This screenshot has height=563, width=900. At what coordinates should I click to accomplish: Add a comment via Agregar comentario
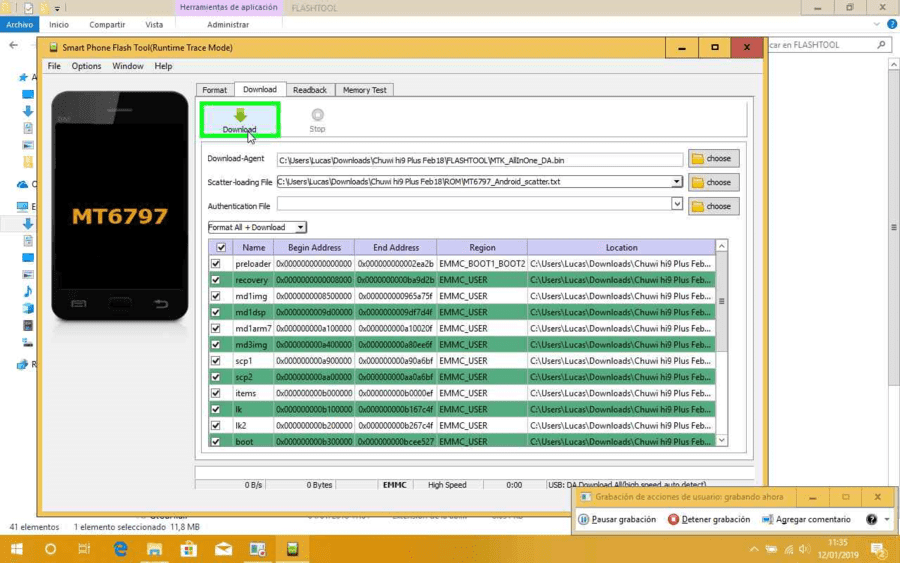(806, 519)
